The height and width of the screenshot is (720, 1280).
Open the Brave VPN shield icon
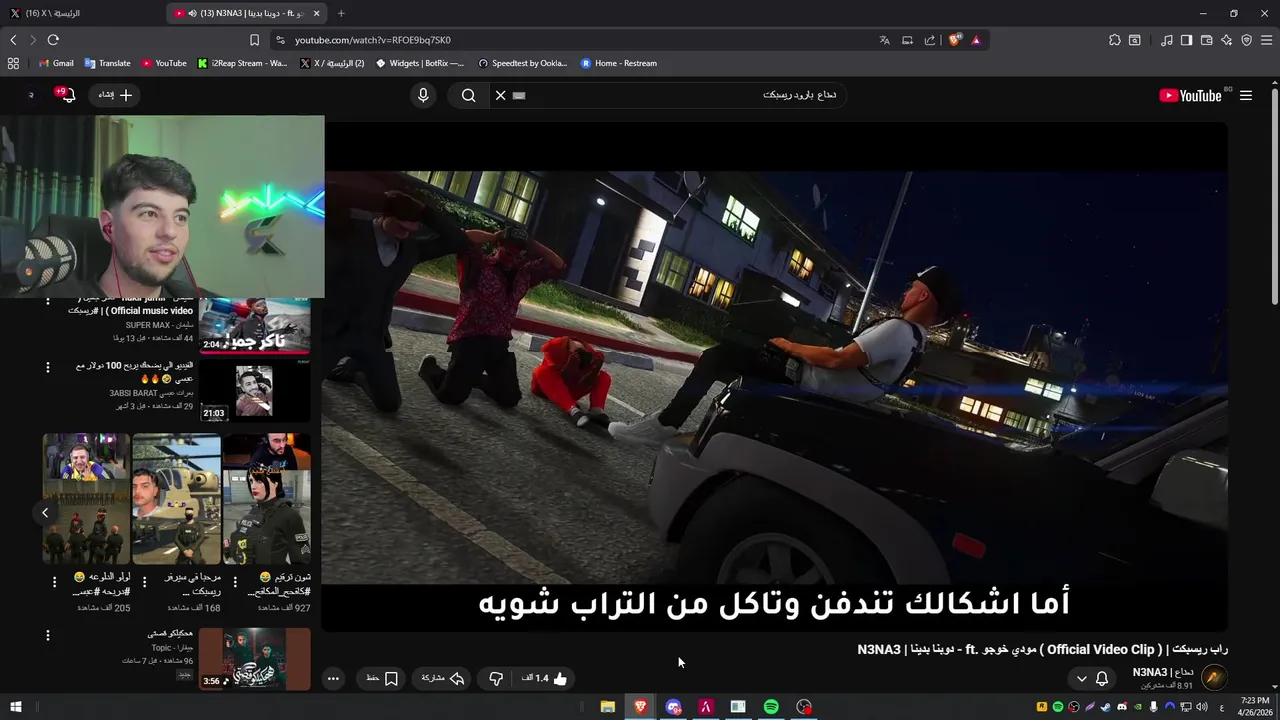pyautogui.click(x=1246, y=40)
